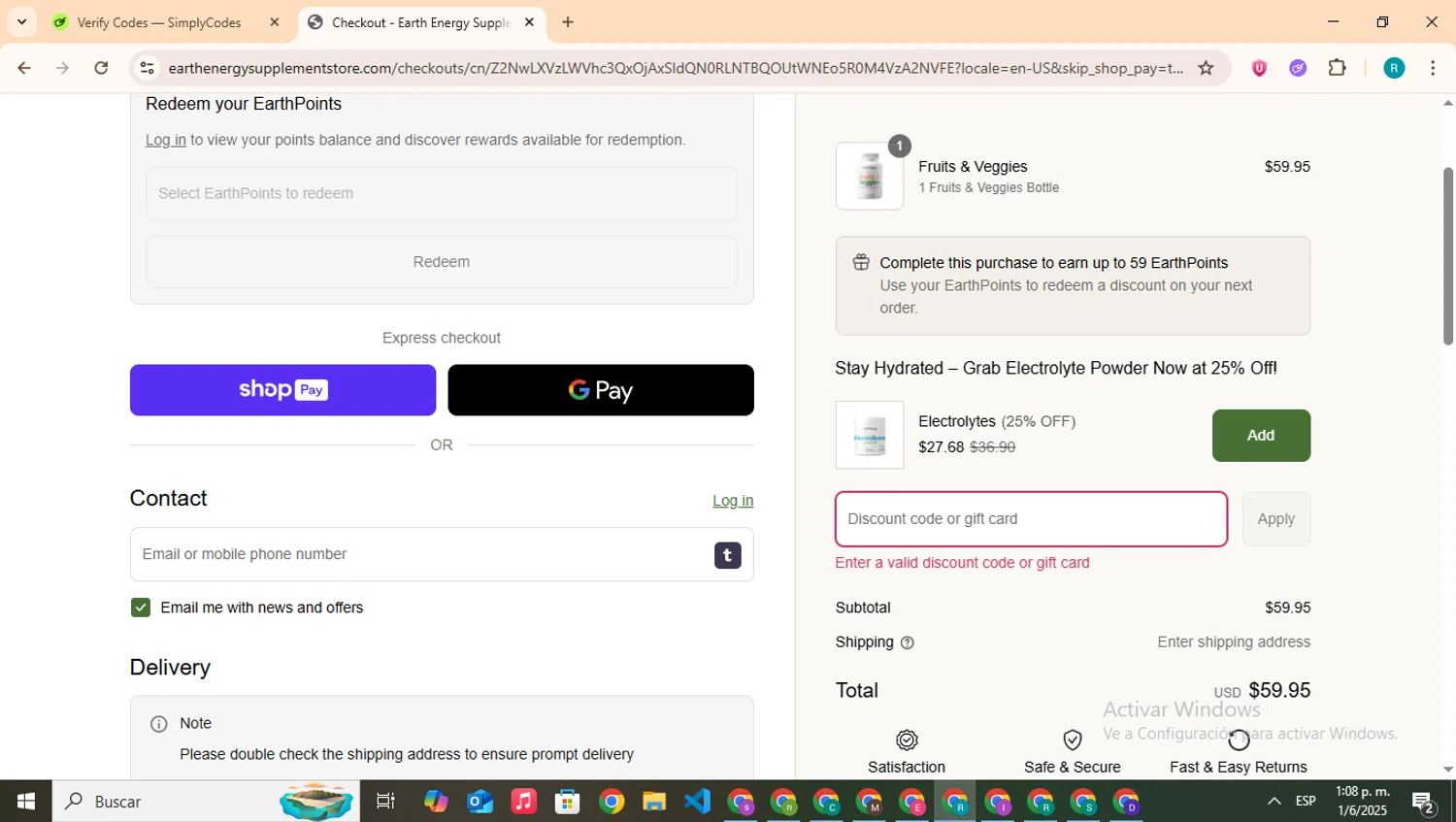The width and height of the screenshot is (1456, 822).
Task: Launch Copilot from the taskbar
Action: (x=436, y=802)
